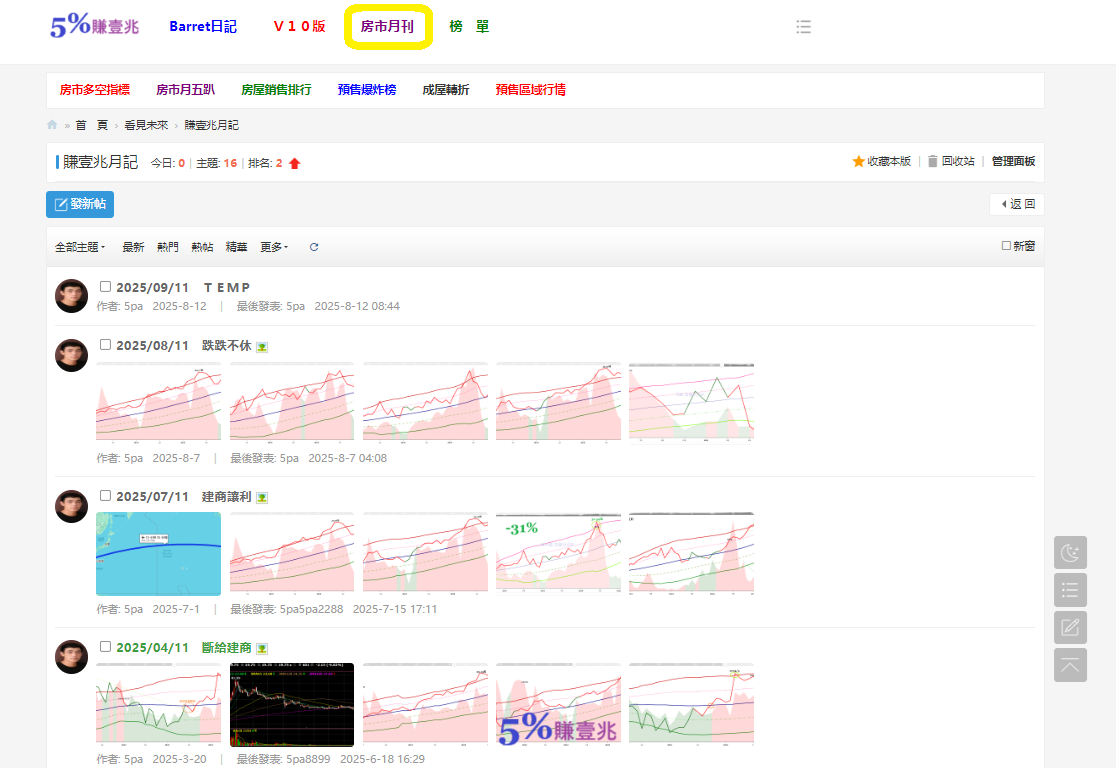The height and width of the screenshot is (768, 1116).
Task: Tick the checkbox next to 2025/07/11 建商讓利
Action: (106, 496)
